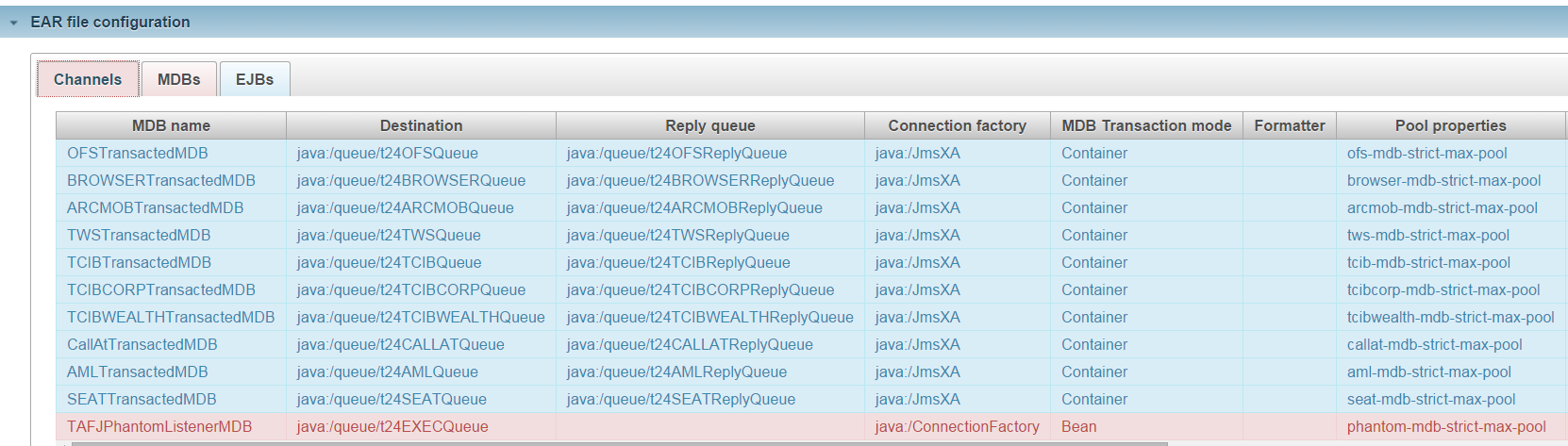Click the Reply queue column header

710,125
